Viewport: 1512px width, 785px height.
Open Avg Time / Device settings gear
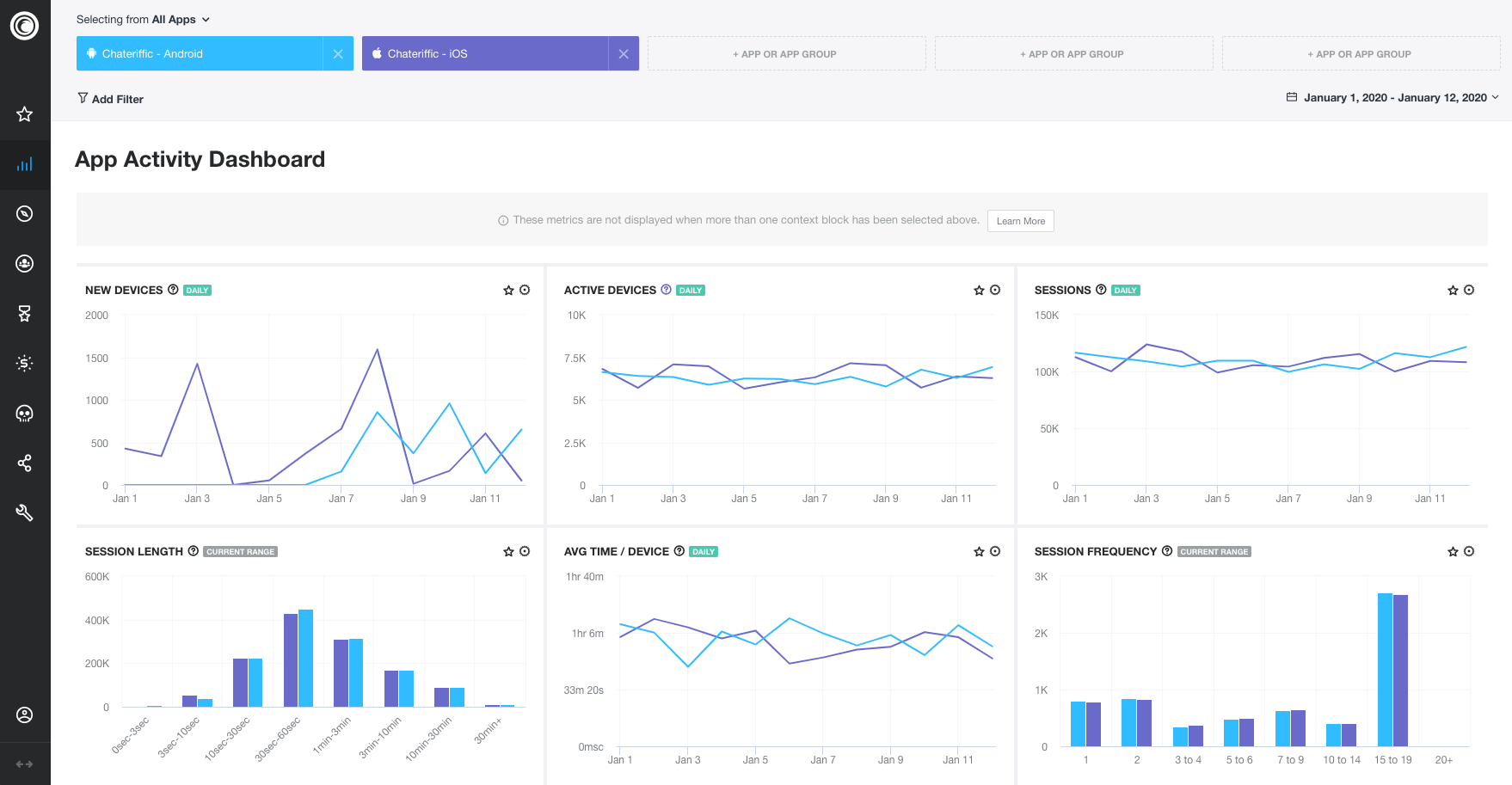pos(995,552)
